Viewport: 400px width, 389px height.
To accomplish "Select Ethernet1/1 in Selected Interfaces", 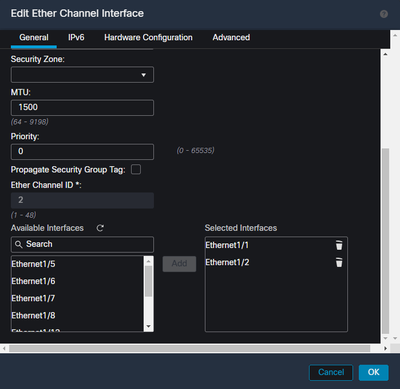I will point(227,245).
